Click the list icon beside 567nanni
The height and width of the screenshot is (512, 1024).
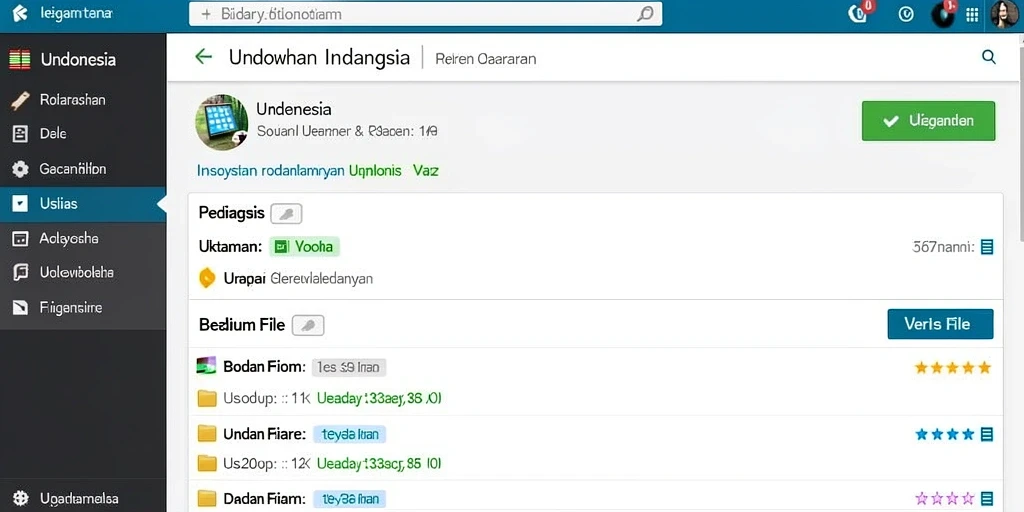click(987, 247)
